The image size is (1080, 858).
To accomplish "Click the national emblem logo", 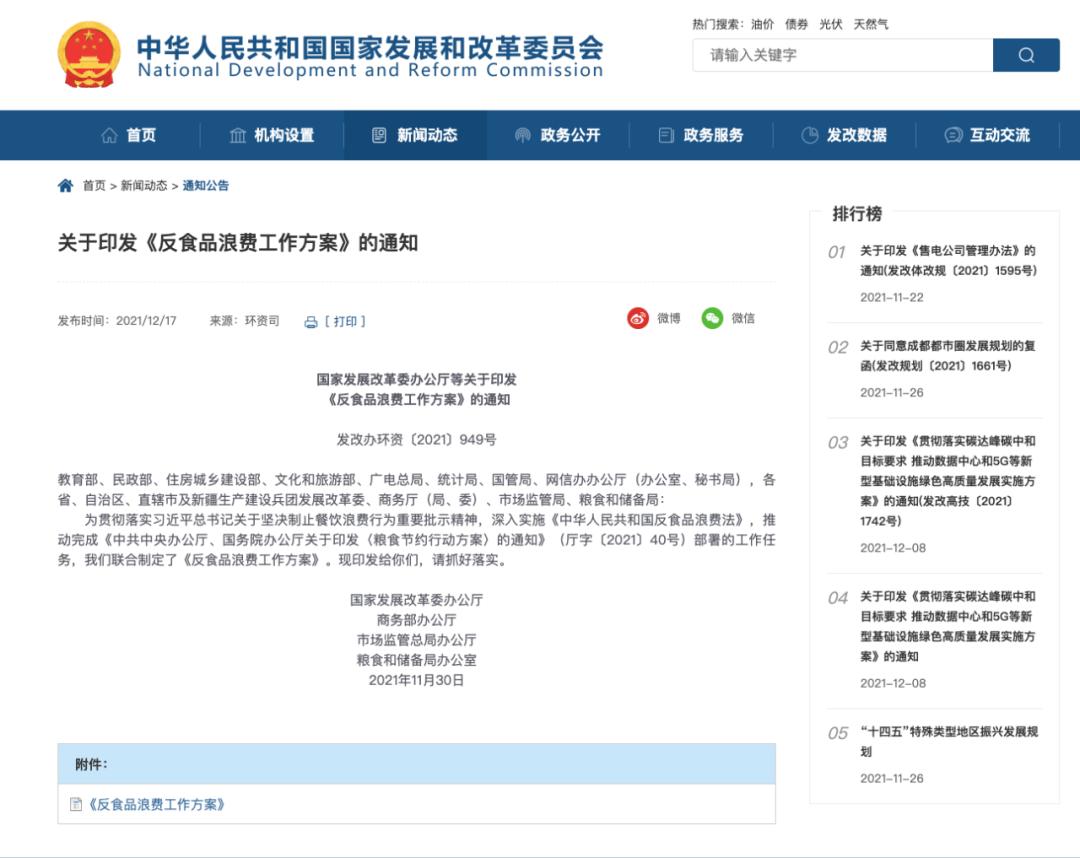I will coord(89,54).
